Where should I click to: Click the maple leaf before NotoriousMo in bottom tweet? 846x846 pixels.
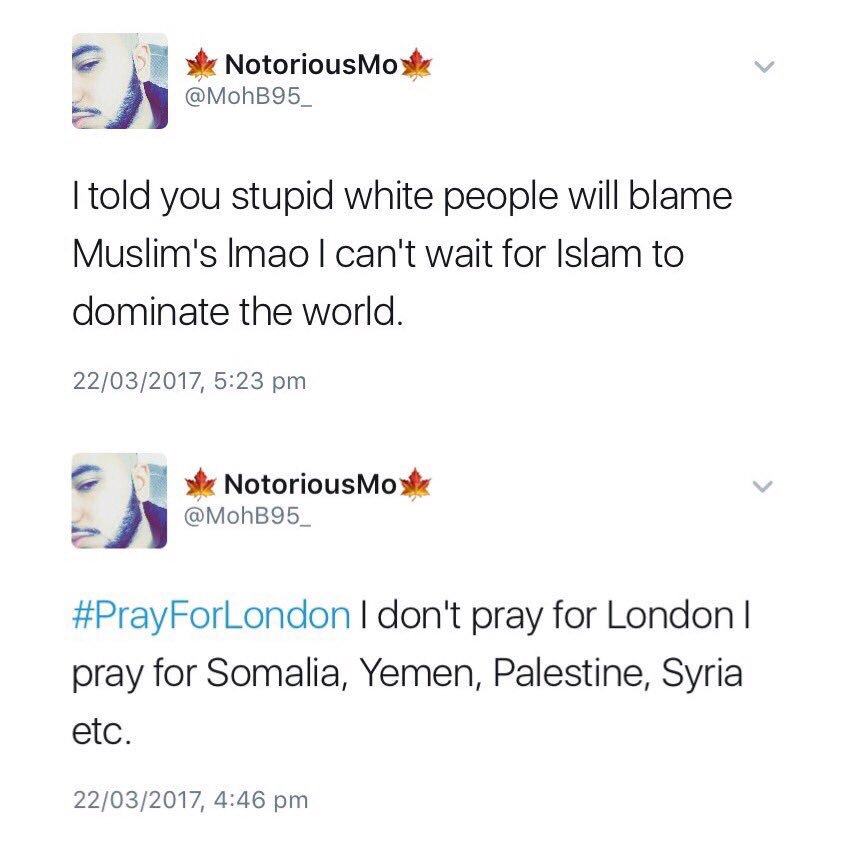pyautogui.click(x=200, y=483)
